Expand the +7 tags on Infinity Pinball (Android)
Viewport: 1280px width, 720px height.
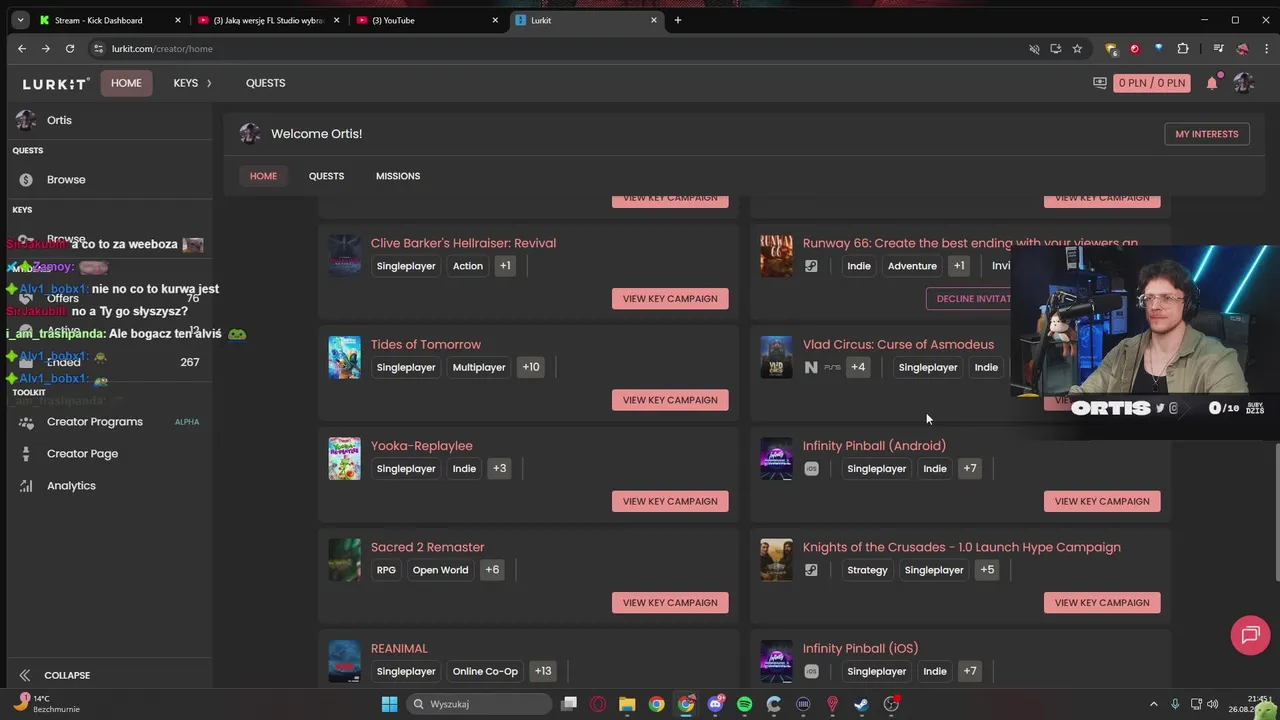[x=970, y=468]
